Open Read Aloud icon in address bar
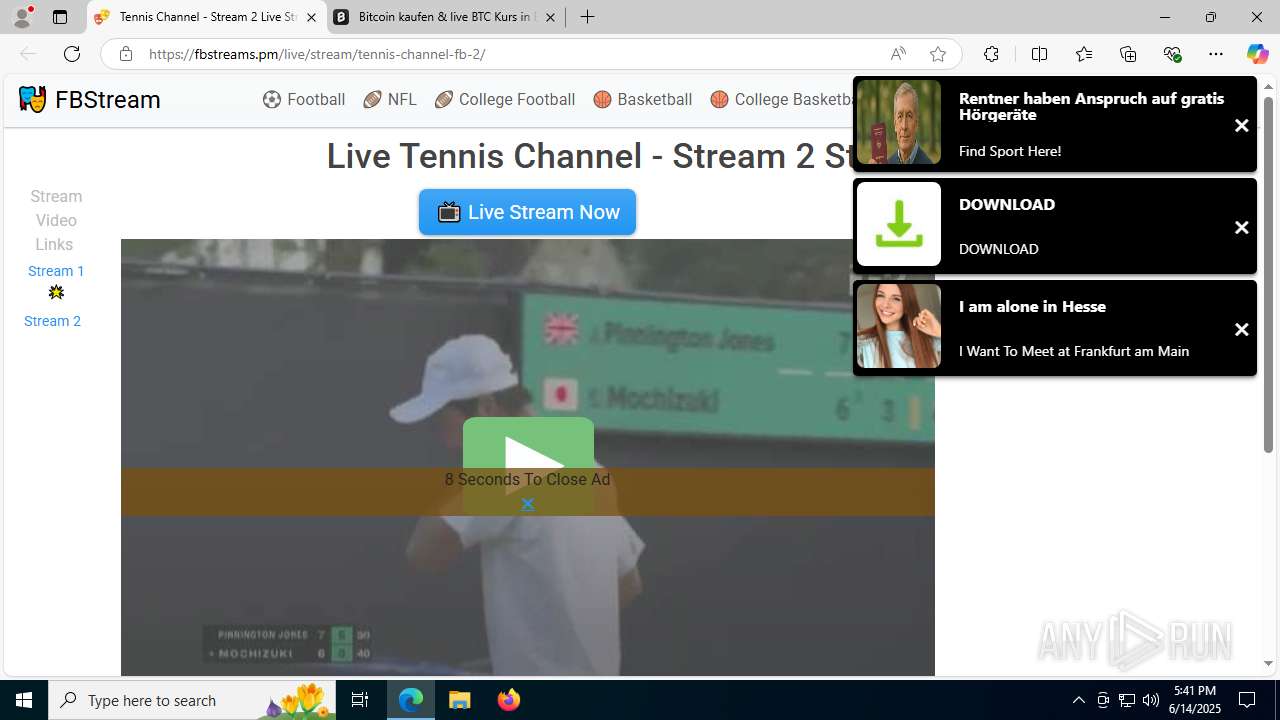The width and height of the screenshot is (1280, 720). click(x=898, y=54)
